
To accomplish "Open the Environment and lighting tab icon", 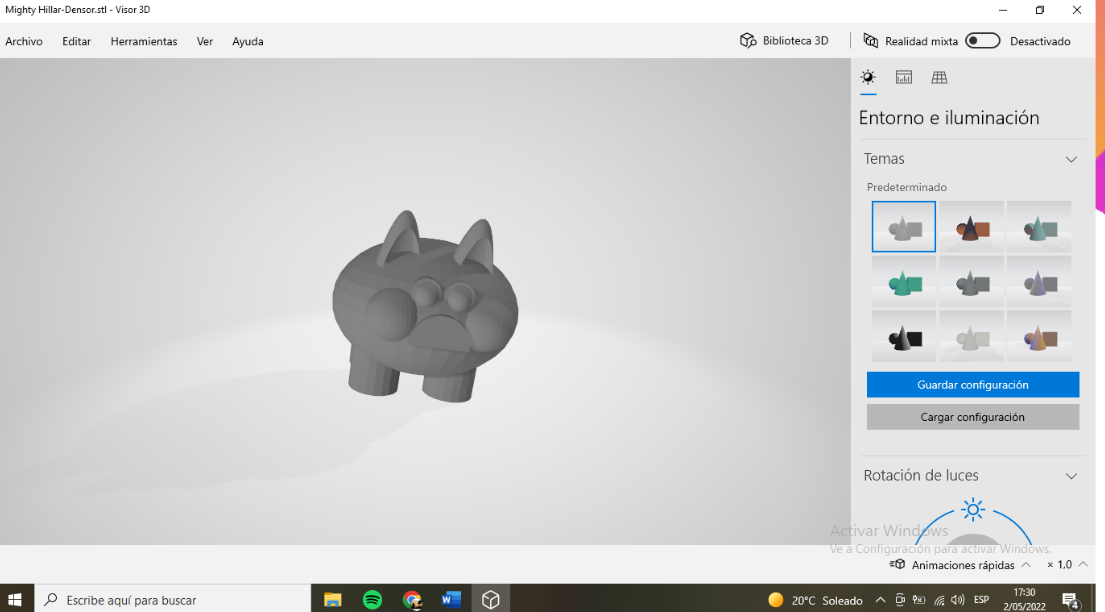I will 868,78.
